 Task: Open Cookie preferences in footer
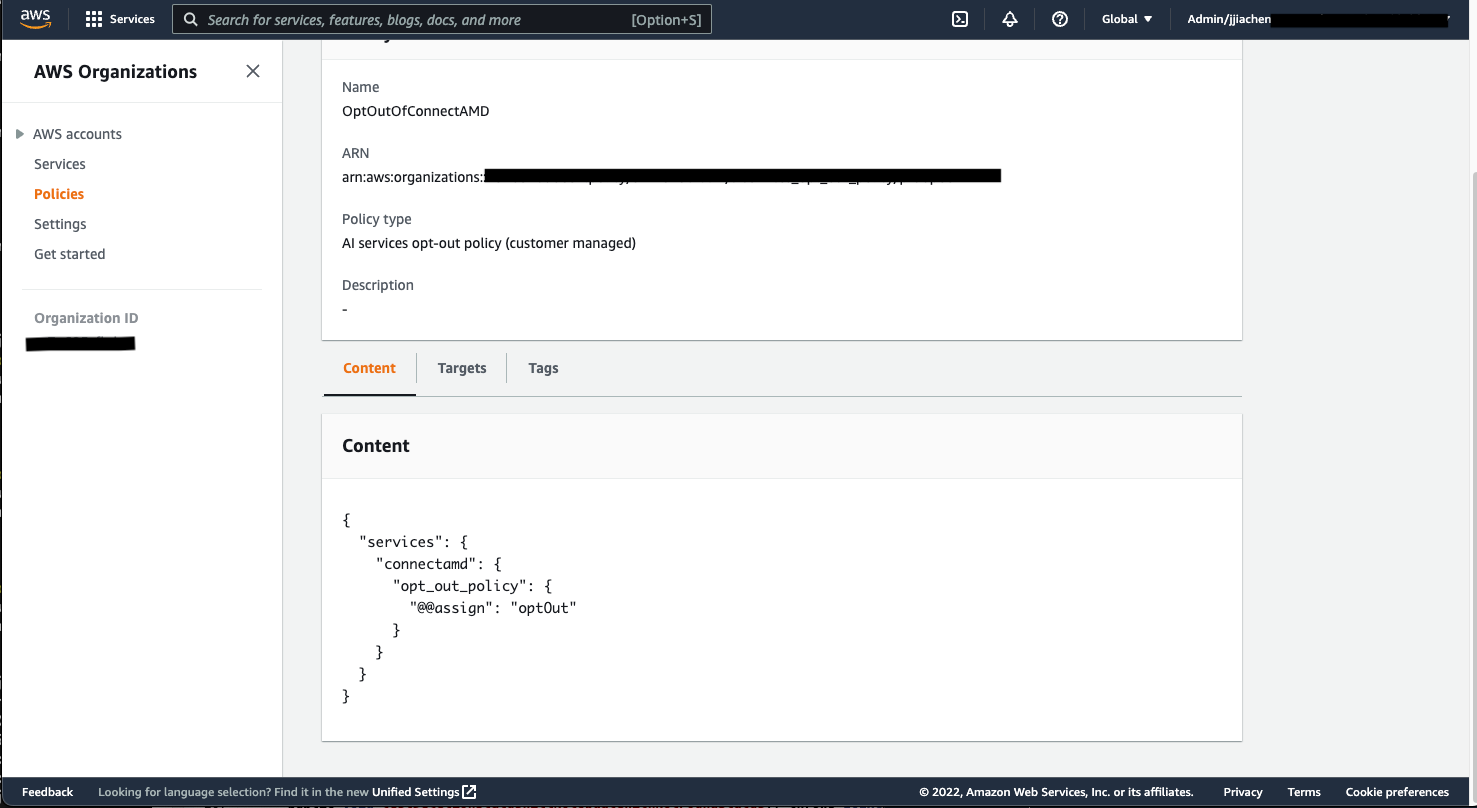(x=1397, y=792)
